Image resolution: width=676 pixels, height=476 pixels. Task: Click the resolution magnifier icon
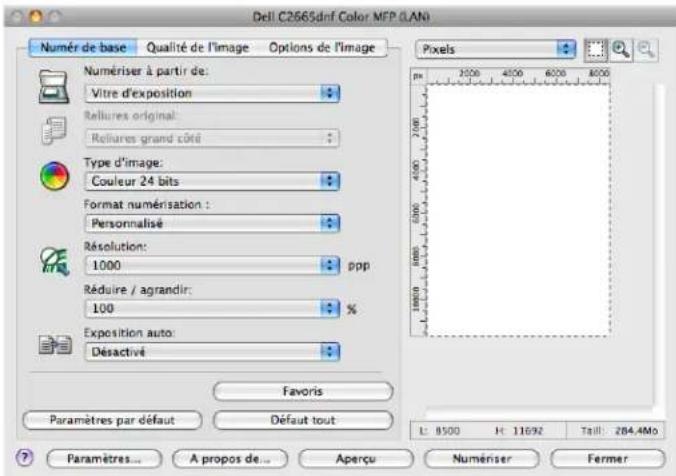(55, 261)
